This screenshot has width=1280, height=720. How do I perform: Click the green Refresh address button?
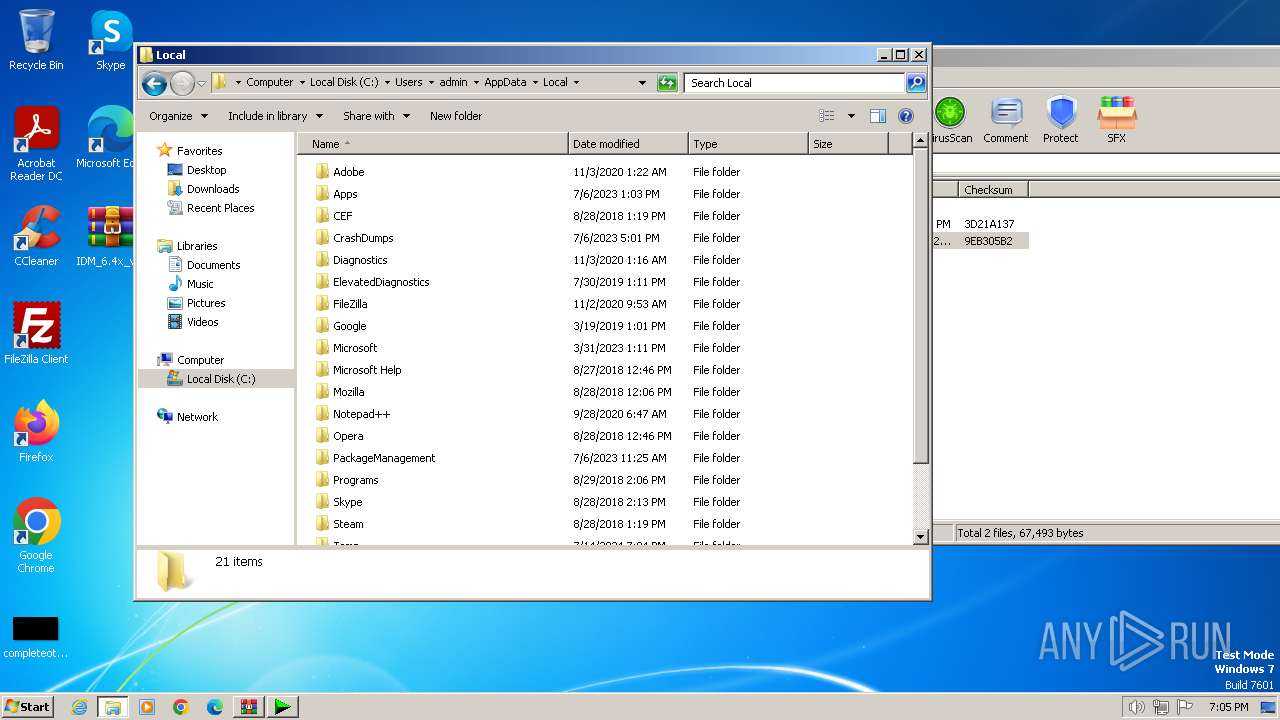(x=667, y=83)
